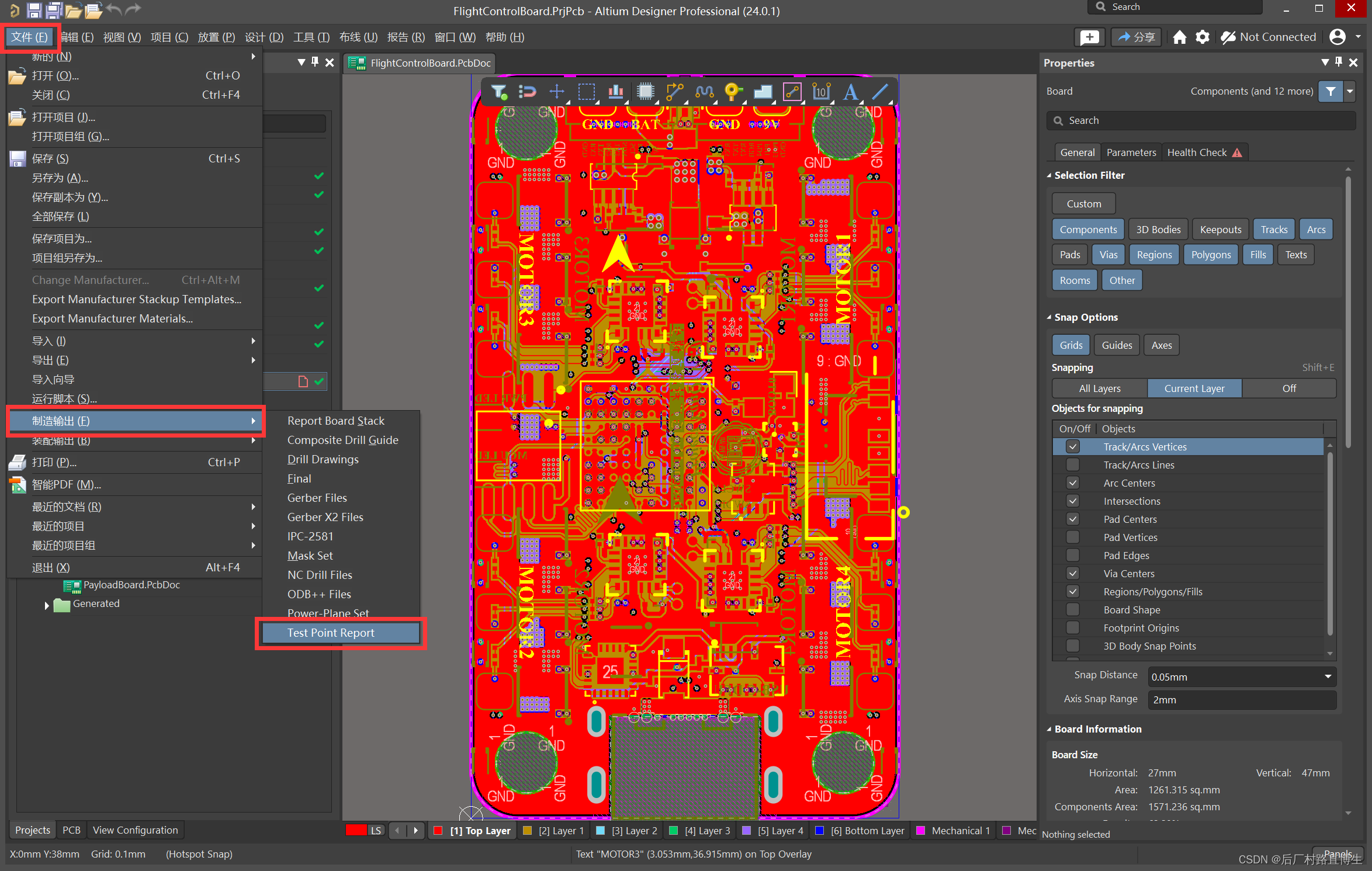Click the Save All icon in title bar

54,10
